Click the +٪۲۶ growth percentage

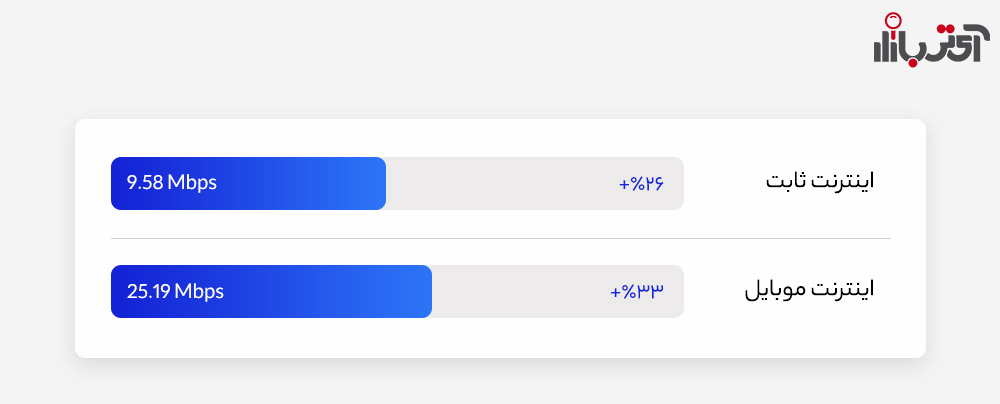click(x=642, y=184)
